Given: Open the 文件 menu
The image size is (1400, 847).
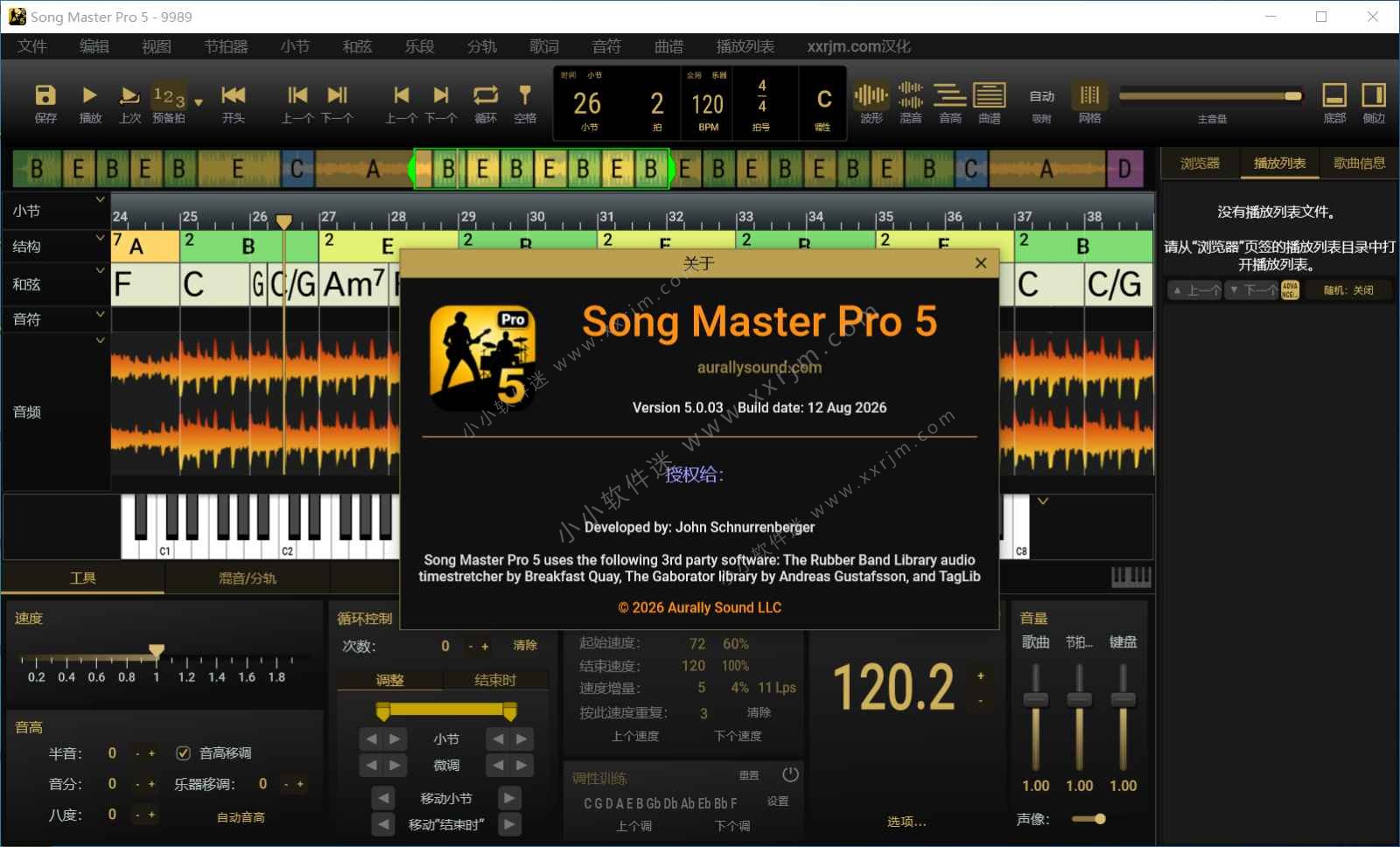Looking at the screenshot, I should coord(32,46).
